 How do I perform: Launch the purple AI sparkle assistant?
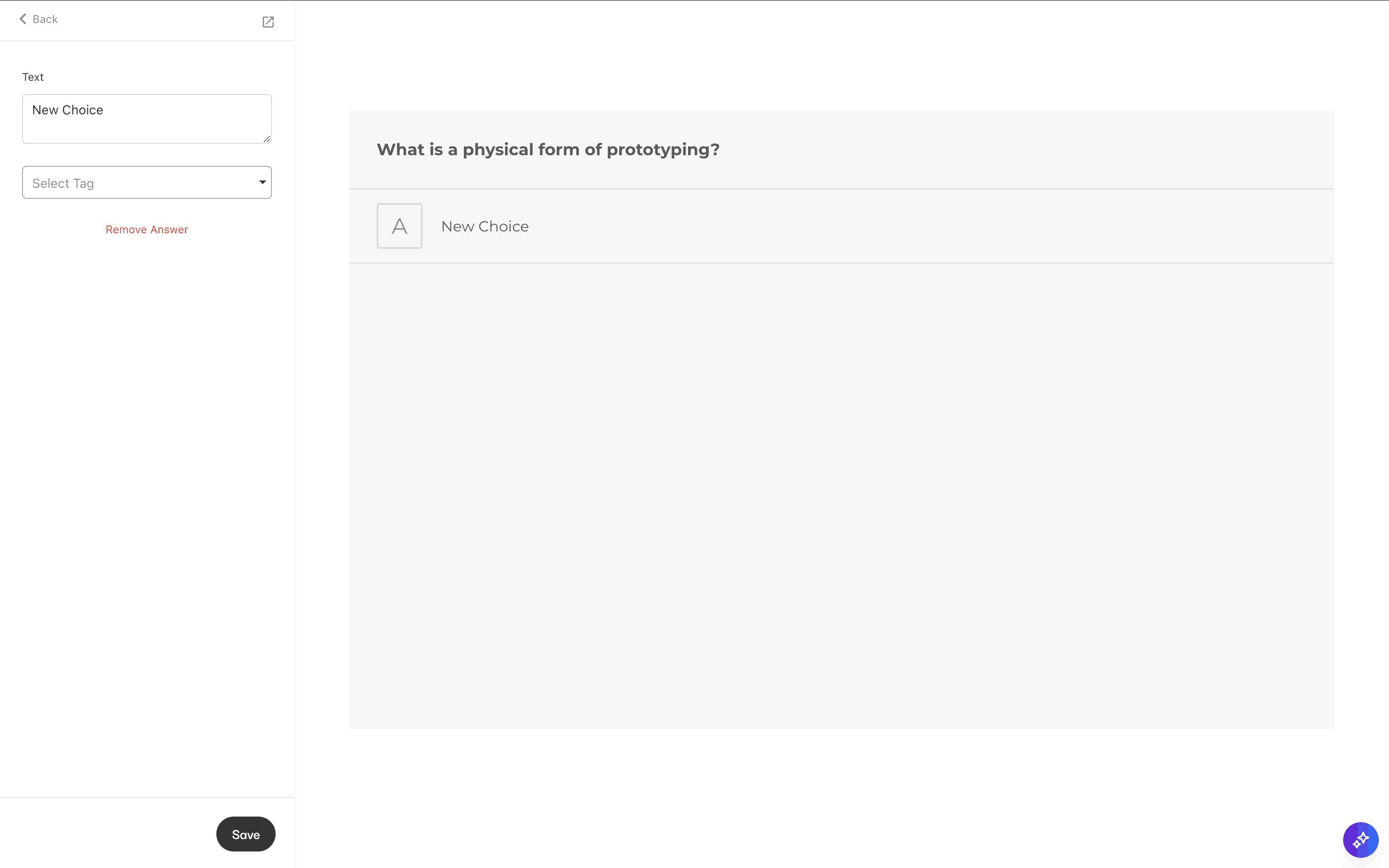click(x=1361, y=840)
